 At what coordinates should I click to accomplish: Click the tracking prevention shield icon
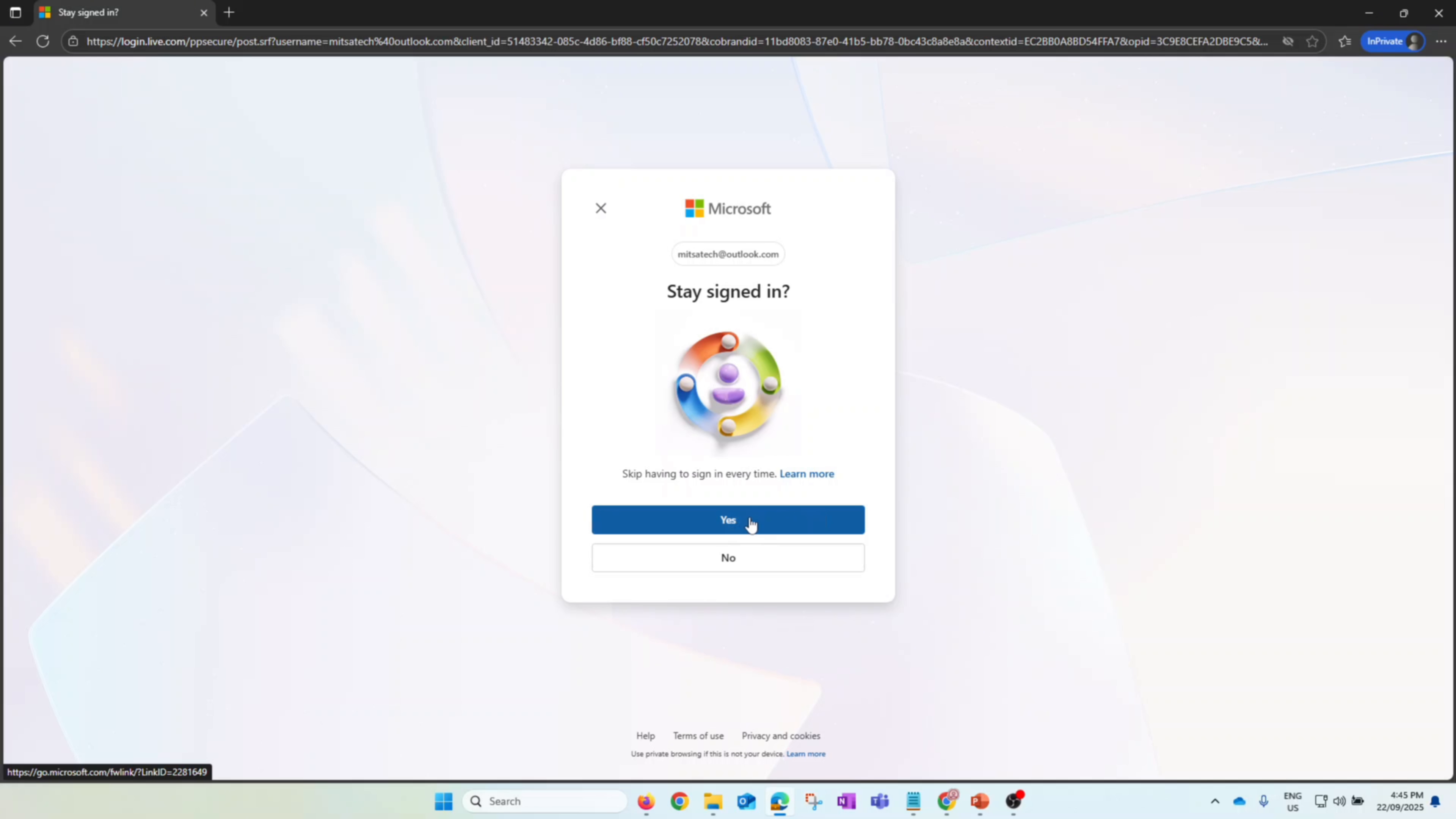click(1288, 41)
